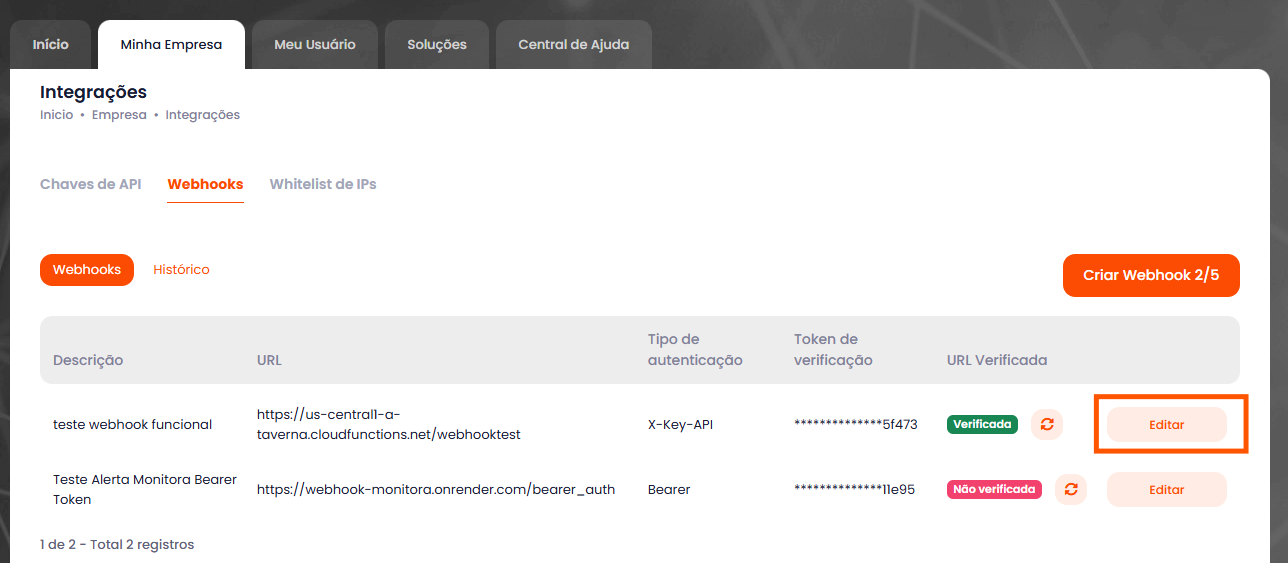Re-verify the webhook-monitora.onrender.com URL via refresh icon

(1071, 489)
